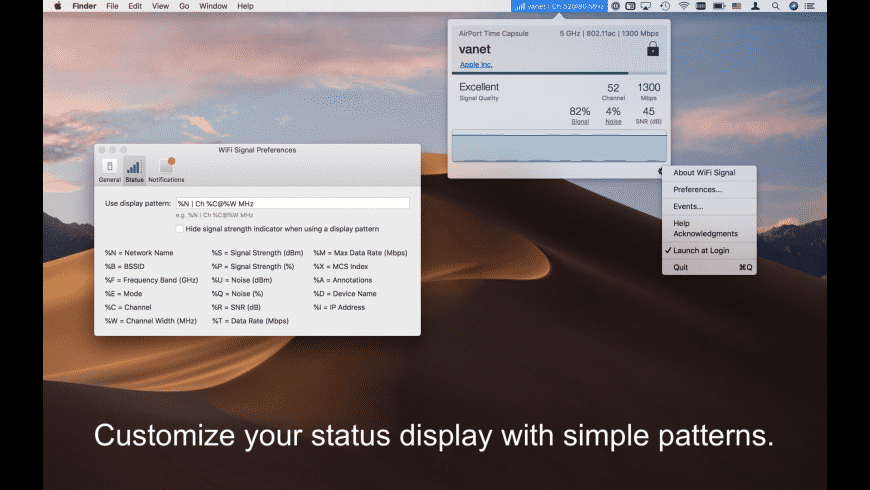Open the Finder menu
The width and height of the screenshot is (870, 490).
tap(84, 6)
